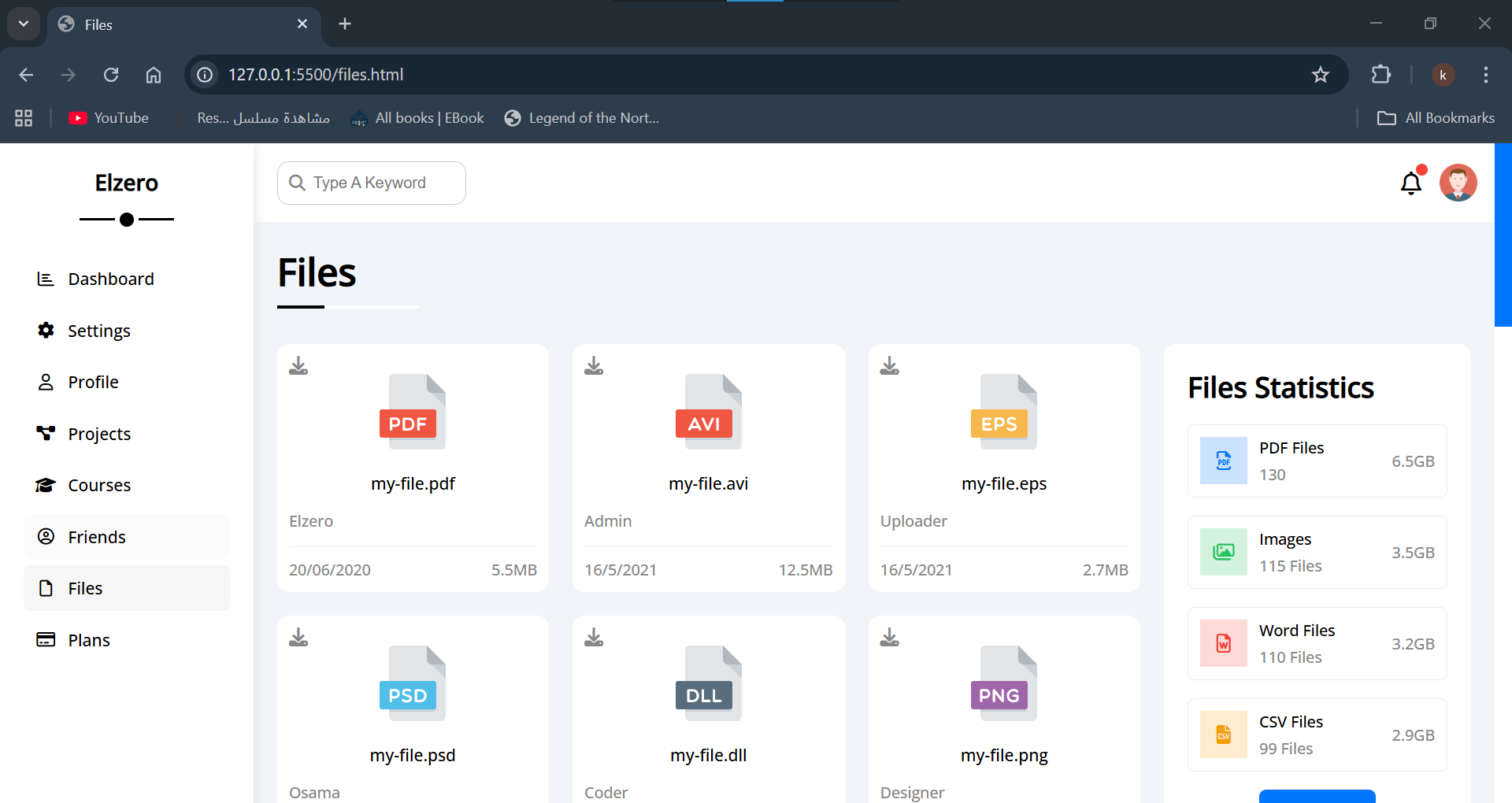1512x803 pixels.
Task: Open the Chrome three-dot menu
Action: click(x=1485, y=74)
